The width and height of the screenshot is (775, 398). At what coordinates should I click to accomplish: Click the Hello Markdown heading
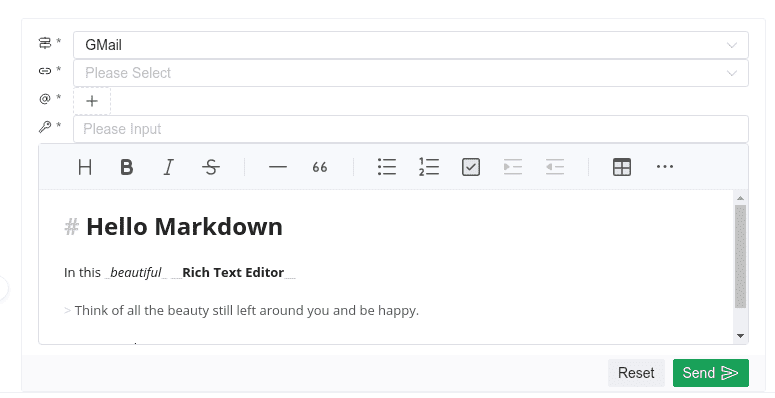(184, 227)
